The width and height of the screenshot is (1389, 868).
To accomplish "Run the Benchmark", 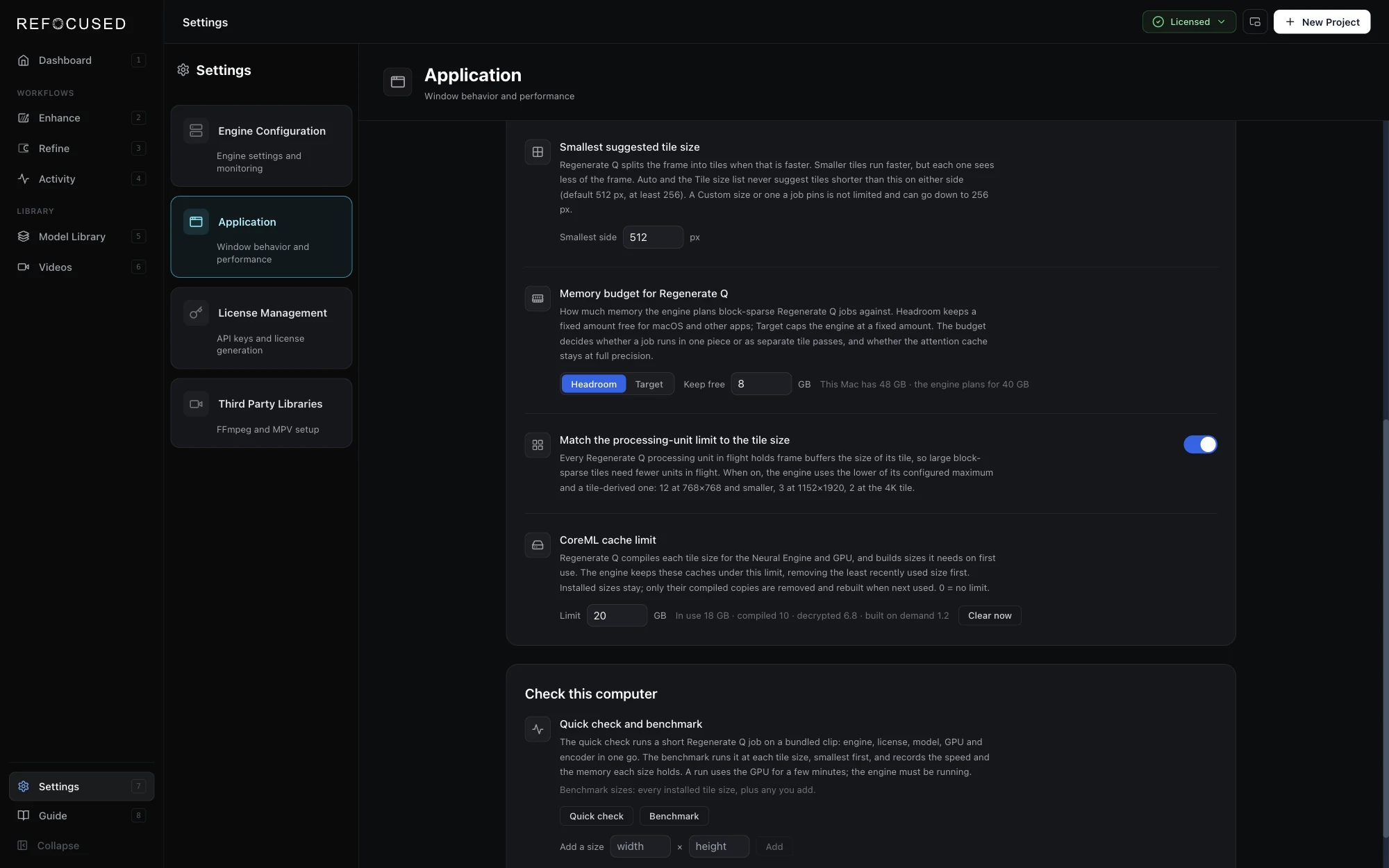I will [x=674, y=816].
